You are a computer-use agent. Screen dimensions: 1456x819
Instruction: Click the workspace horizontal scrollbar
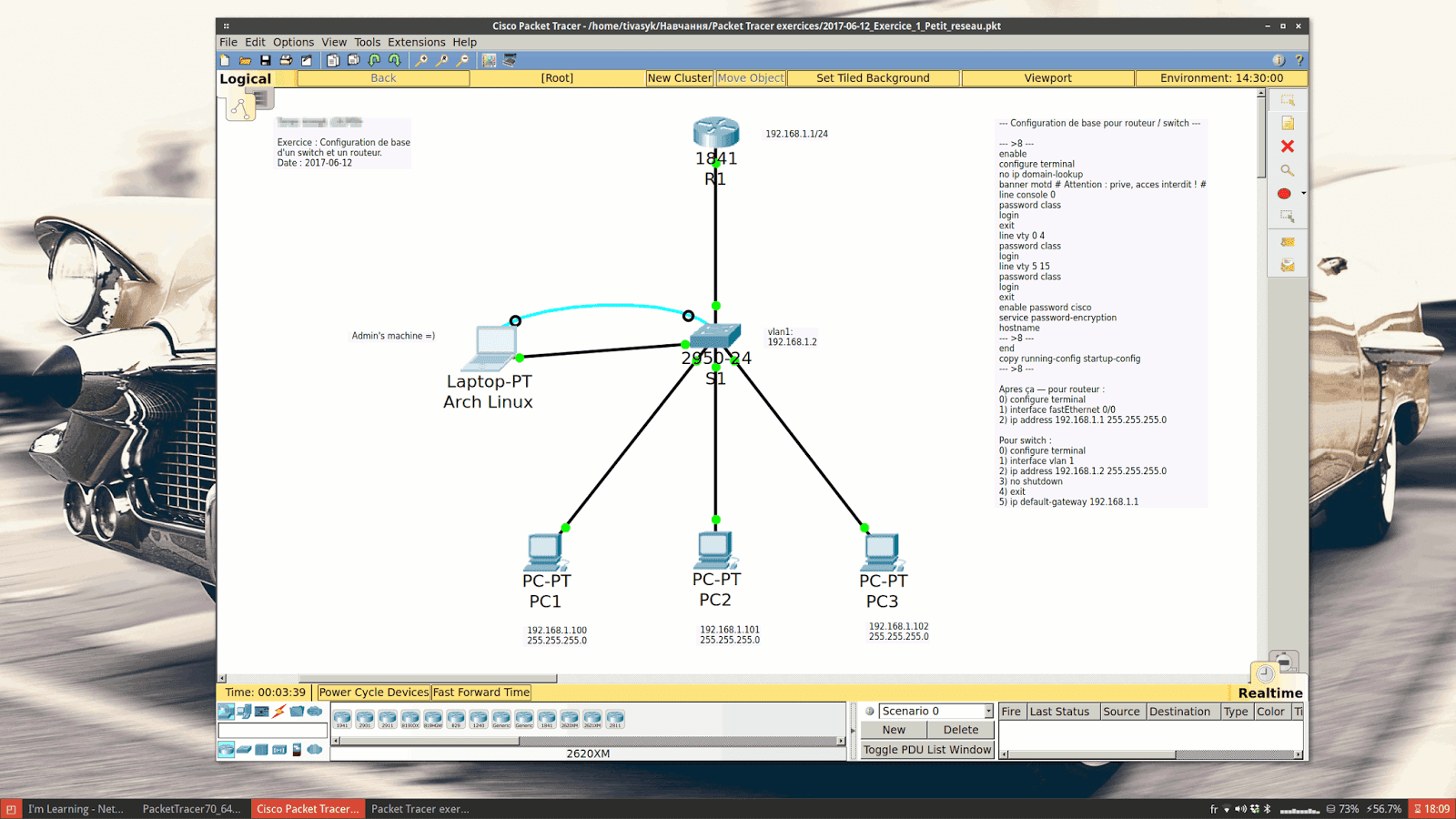[x=428, y=679]
